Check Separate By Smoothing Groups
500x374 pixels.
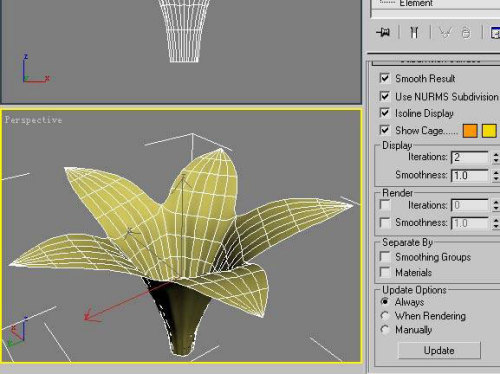(385, 257)
